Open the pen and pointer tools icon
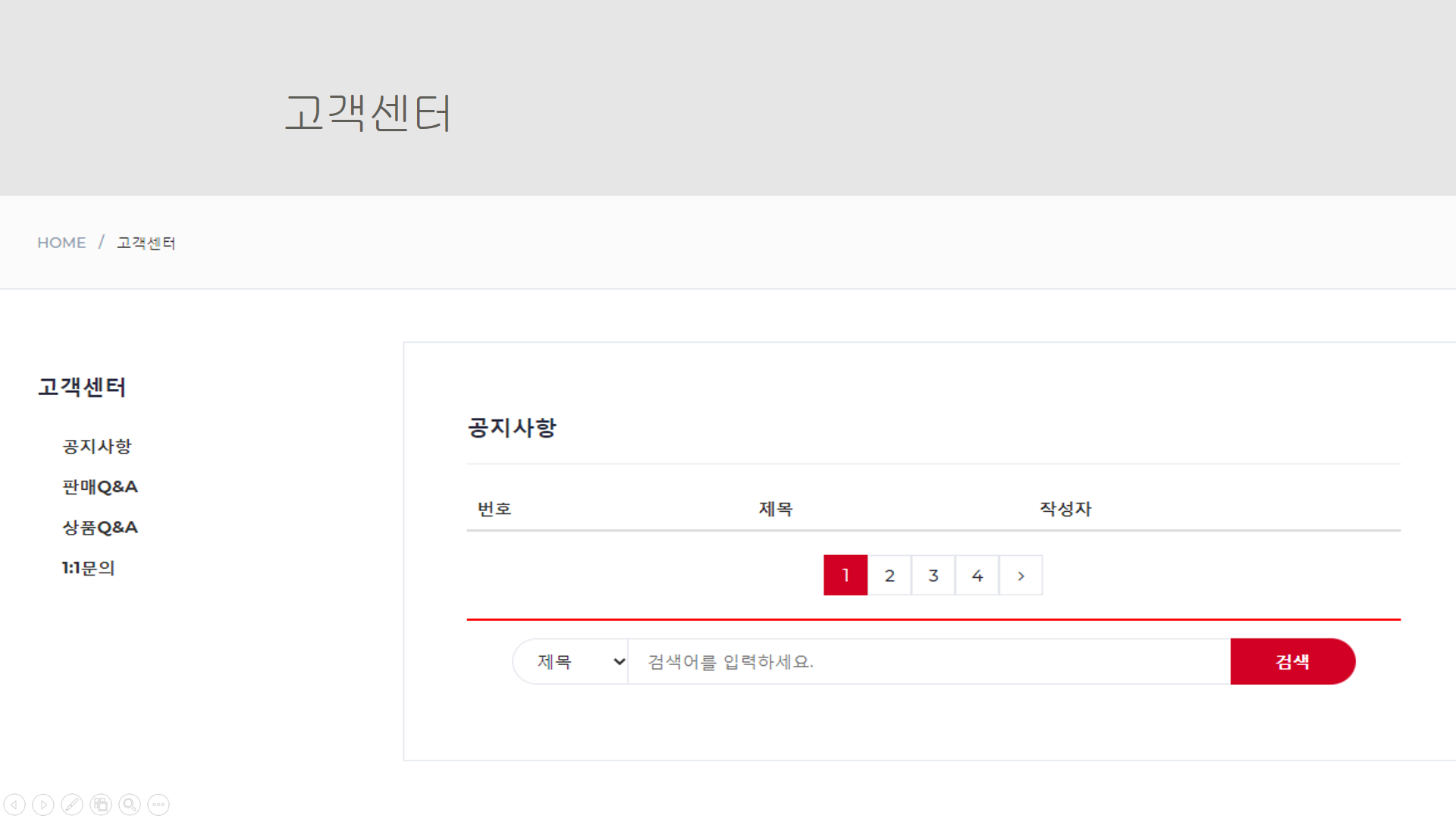The width and height of the screenshot is (1456, 819). click(72, 805)
